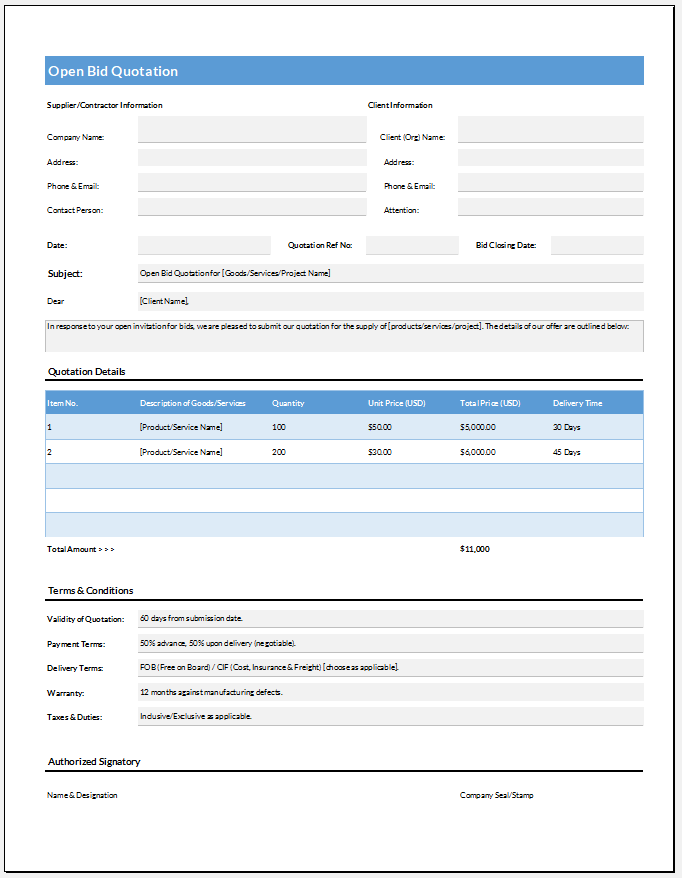Click the Unit Price (USD) column header
682x878 pixels.
pos(397,403)
